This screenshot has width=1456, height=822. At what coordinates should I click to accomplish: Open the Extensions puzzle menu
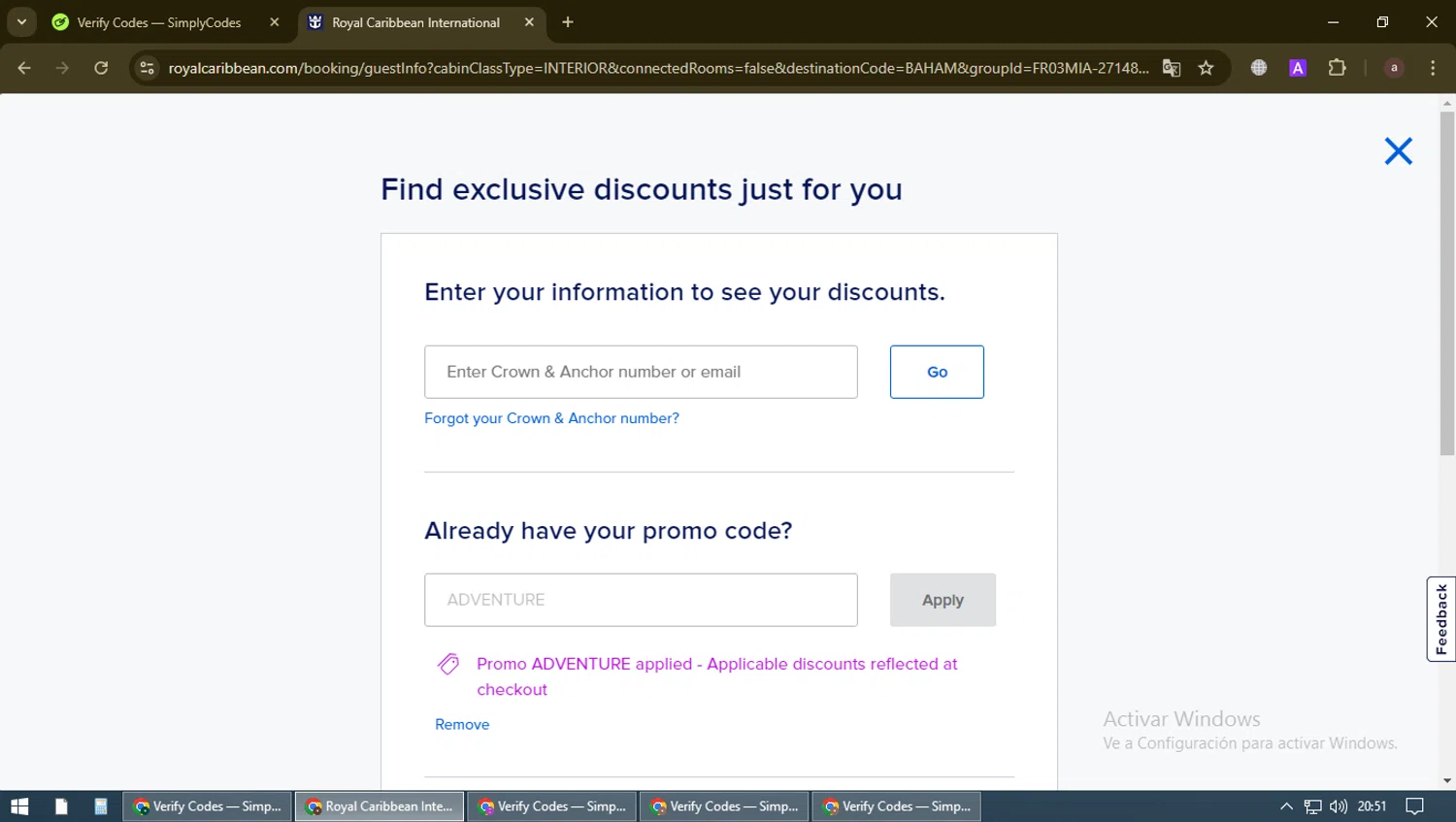(x=1337, y=68)
